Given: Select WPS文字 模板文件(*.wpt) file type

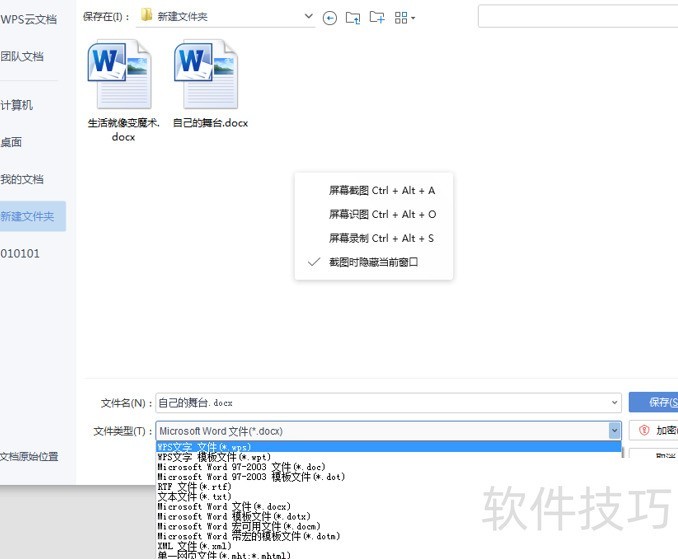Looking at the screenshot, I should pyautogui.click(x=388, y=457).
